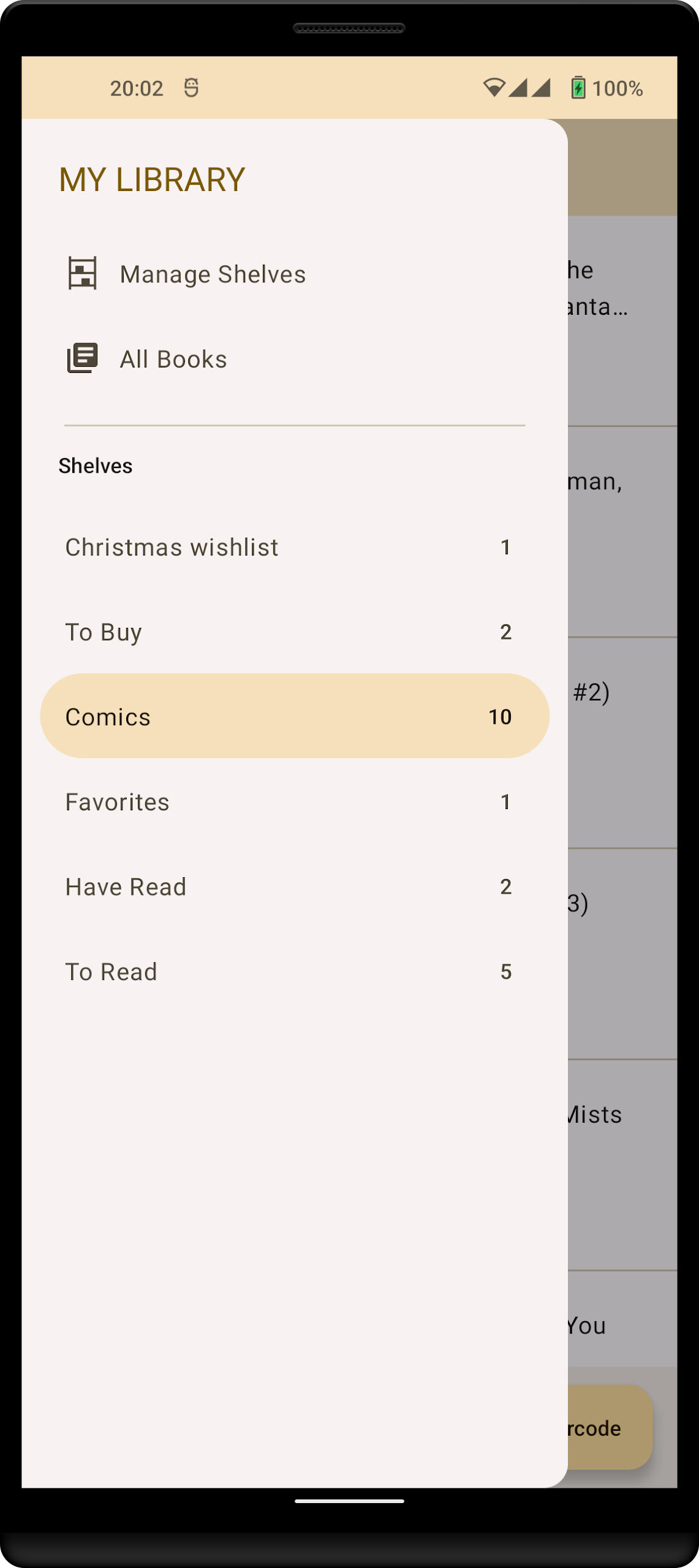Click the All Books stack icon

coord(82,358)
